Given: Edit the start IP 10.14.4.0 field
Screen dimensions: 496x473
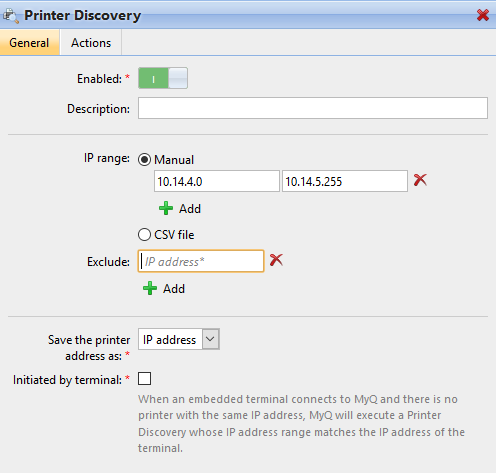Looking at the screenshot, I should pos(217,181).
